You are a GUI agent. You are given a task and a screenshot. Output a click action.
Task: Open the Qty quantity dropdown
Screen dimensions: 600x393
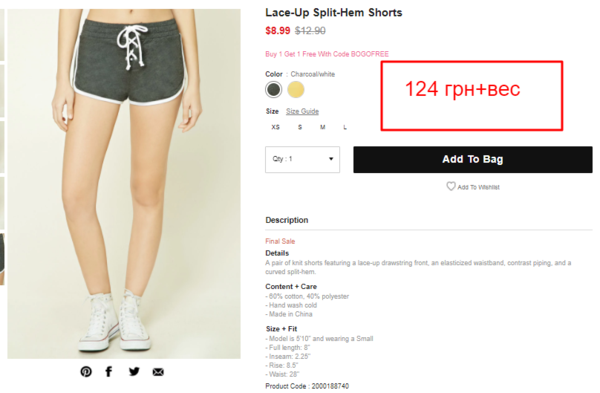click(302, 159)
